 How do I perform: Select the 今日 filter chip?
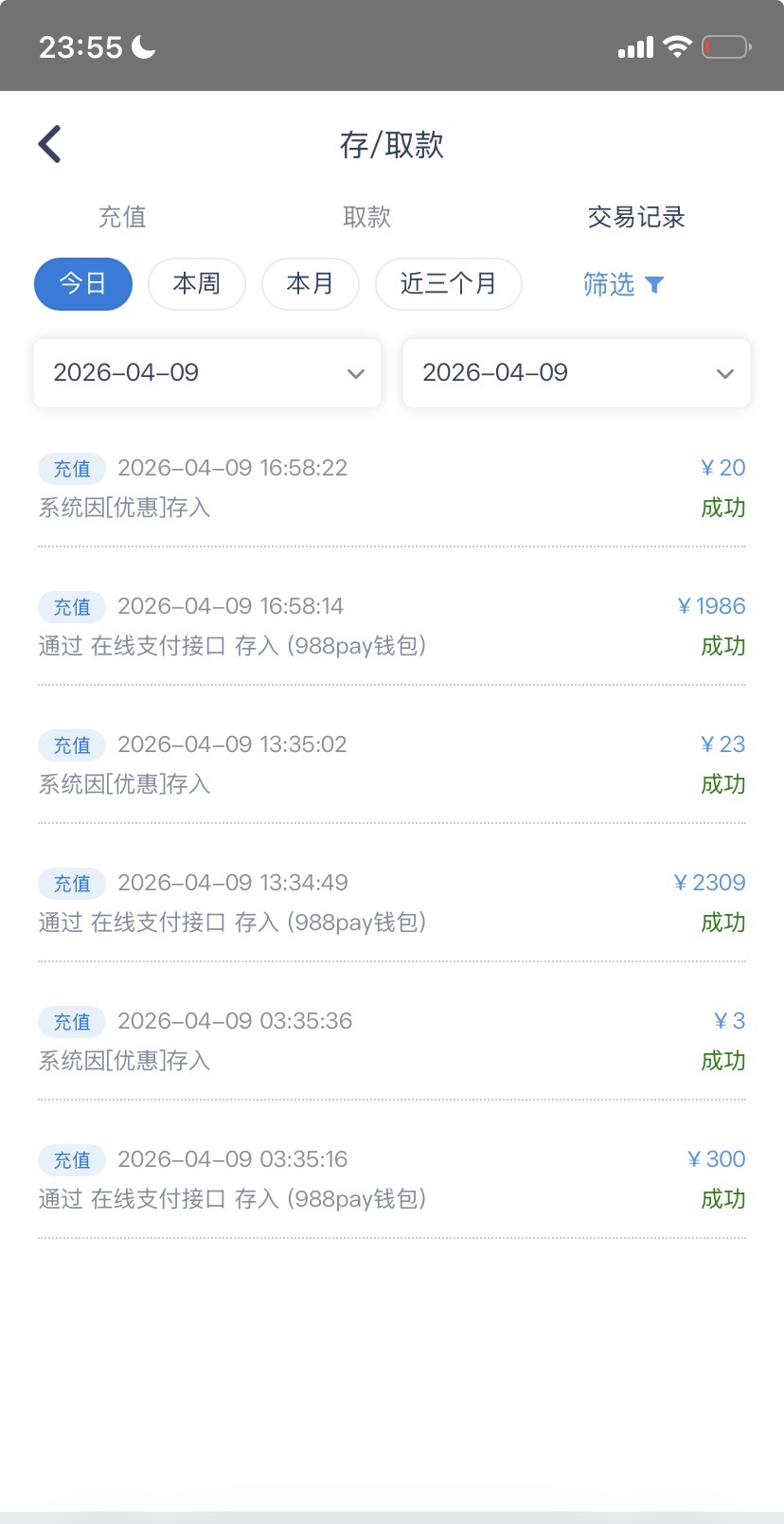pos(83,284)
